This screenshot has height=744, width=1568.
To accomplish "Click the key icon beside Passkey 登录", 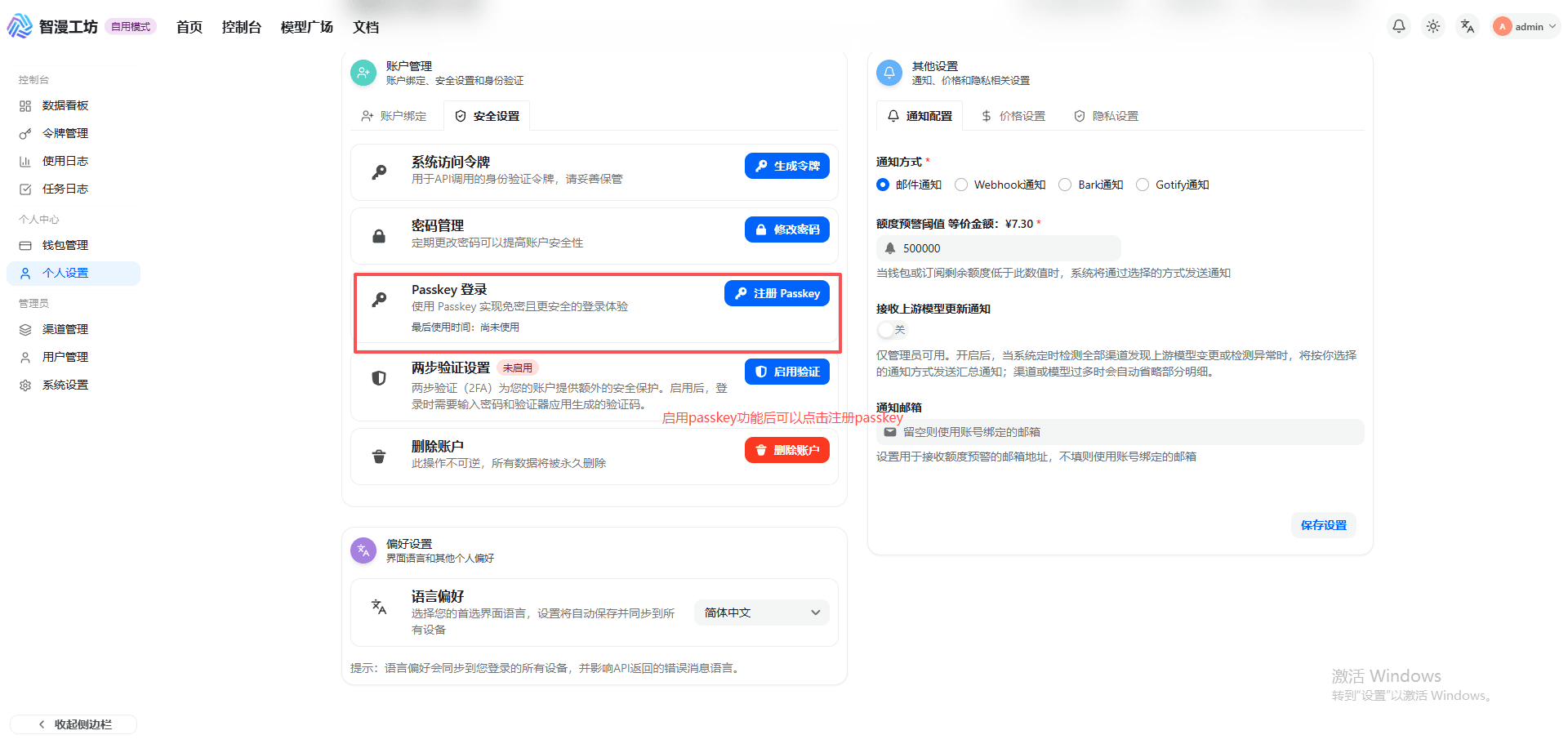I will (379, 300).
